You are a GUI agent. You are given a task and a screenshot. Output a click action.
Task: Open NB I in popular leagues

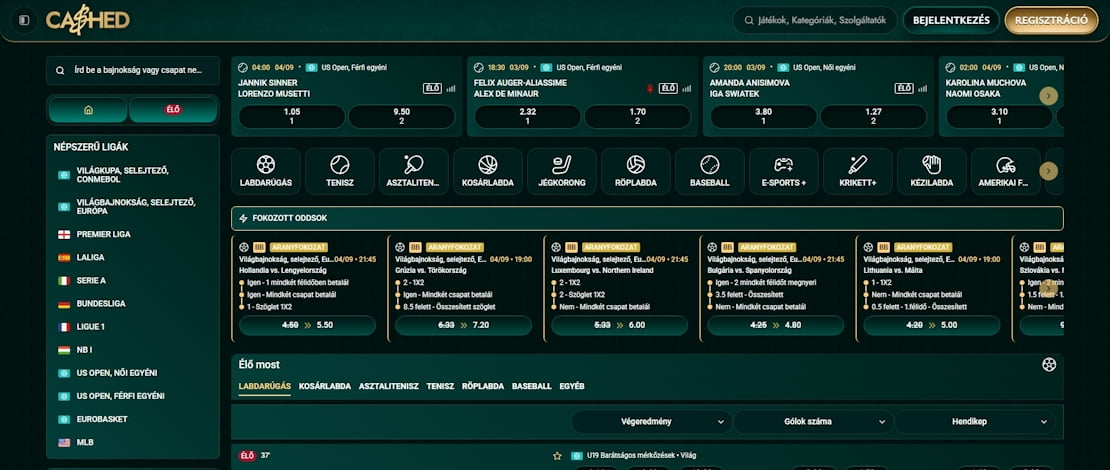(x=133, y=350)
